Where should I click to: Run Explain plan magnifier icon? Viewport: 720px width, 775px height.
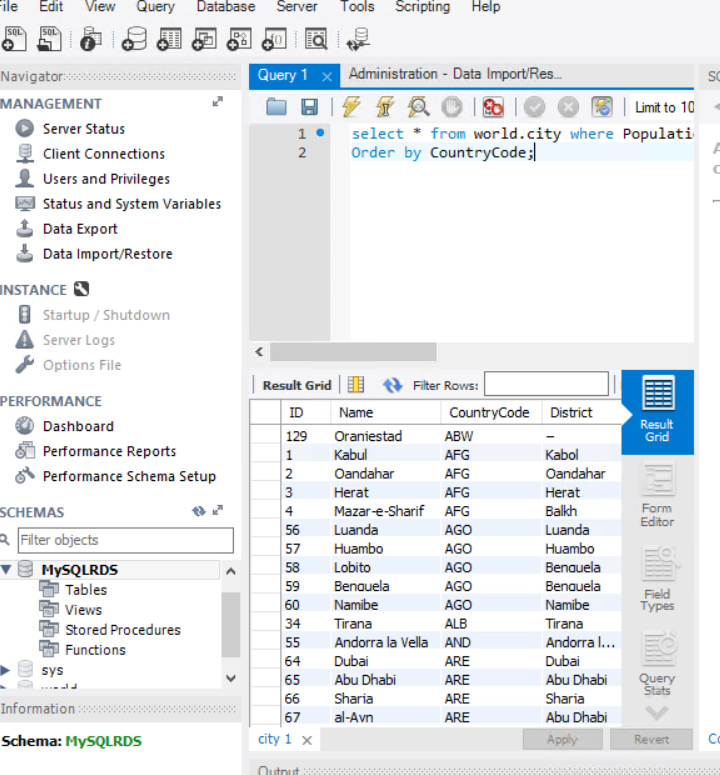click(418, 107)
